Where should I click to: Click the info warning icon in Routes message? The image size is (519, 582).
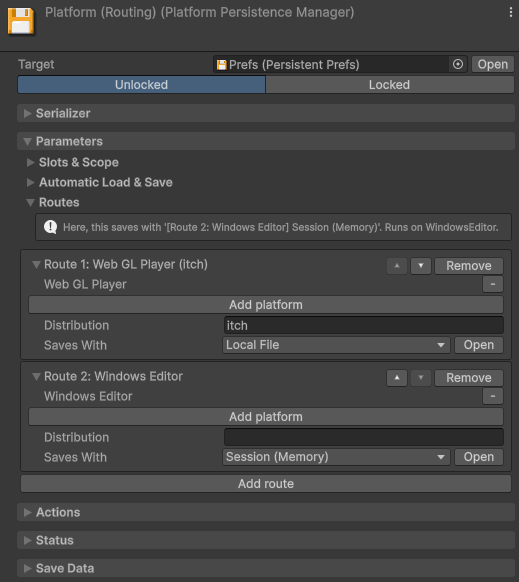50,227
